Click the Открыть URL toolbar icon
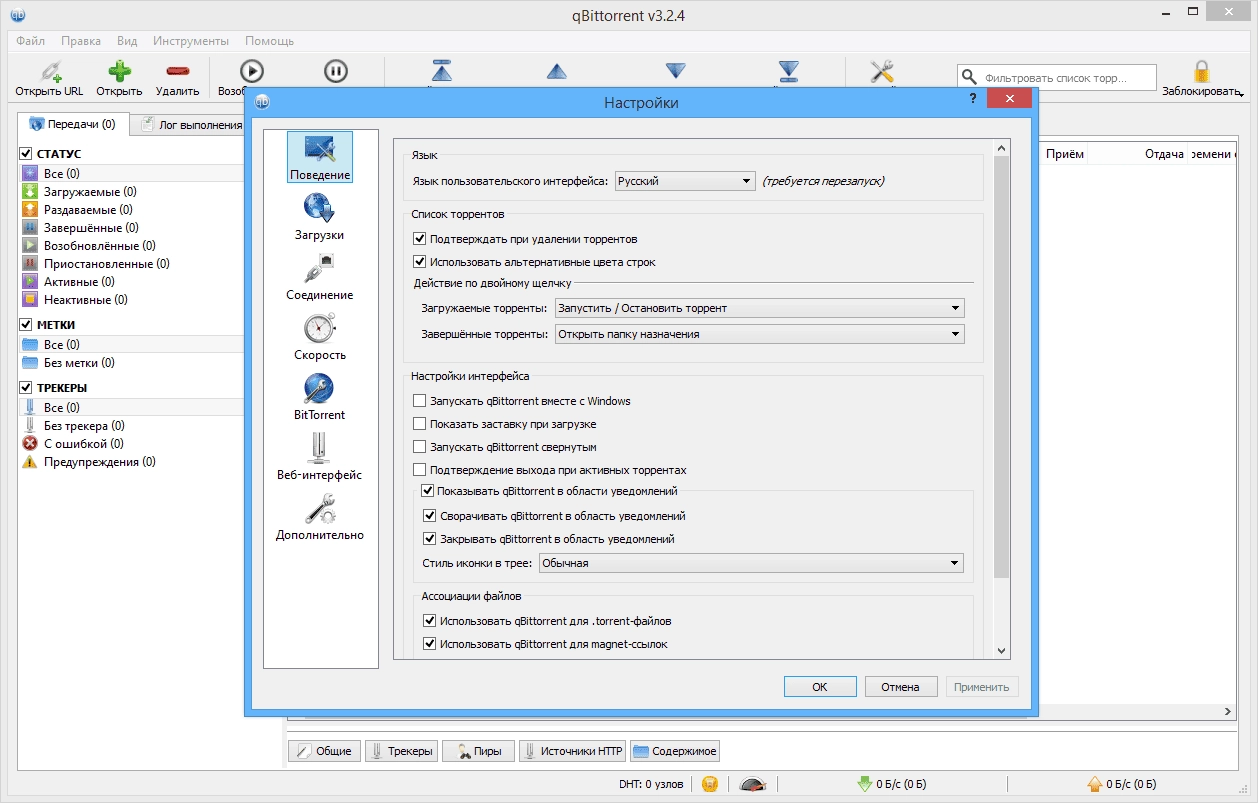The image size is (1258, 803). tap(49, 71)
